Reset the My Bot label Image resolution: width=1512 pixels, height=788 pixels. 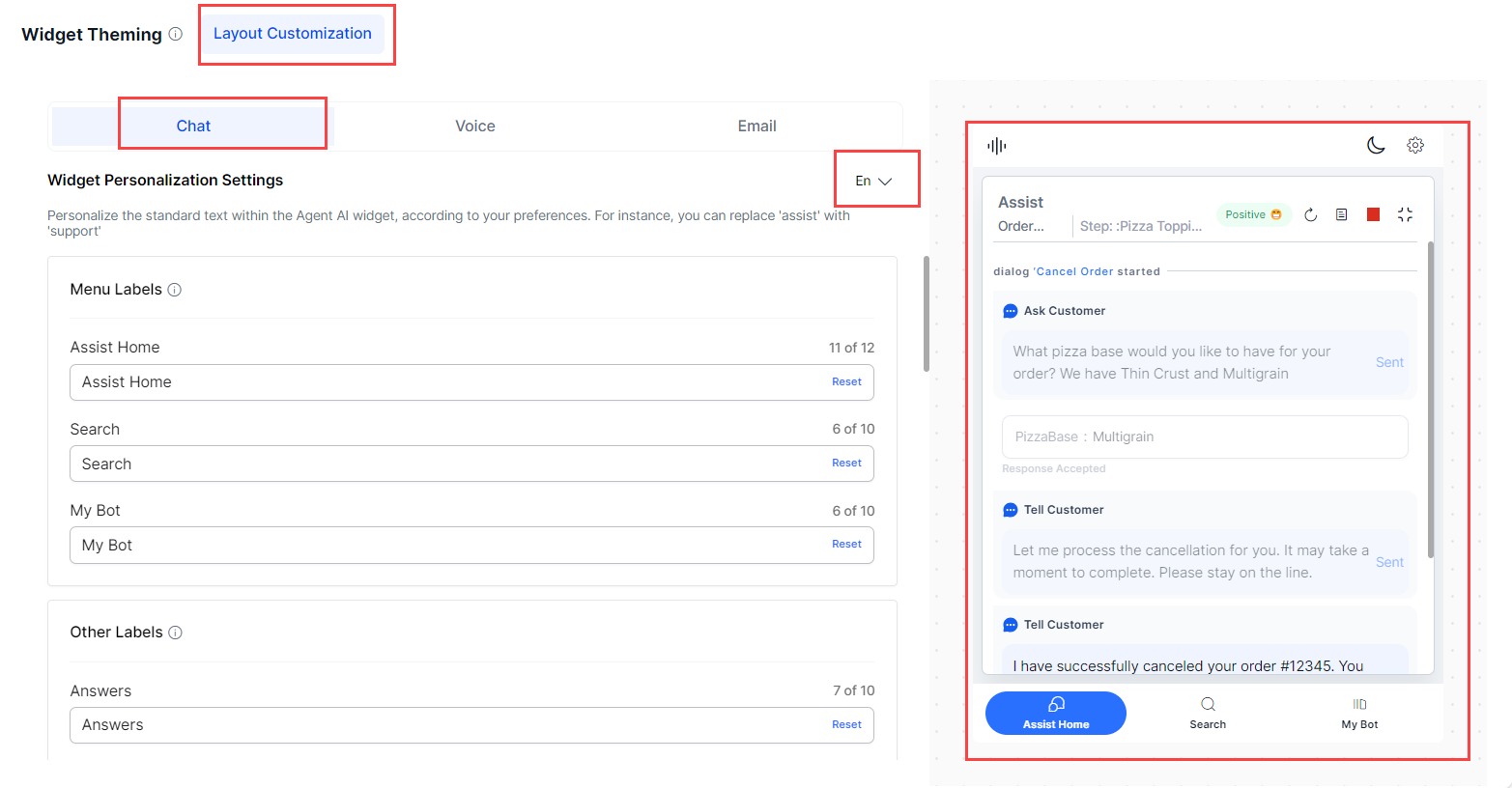pos(846,545)
